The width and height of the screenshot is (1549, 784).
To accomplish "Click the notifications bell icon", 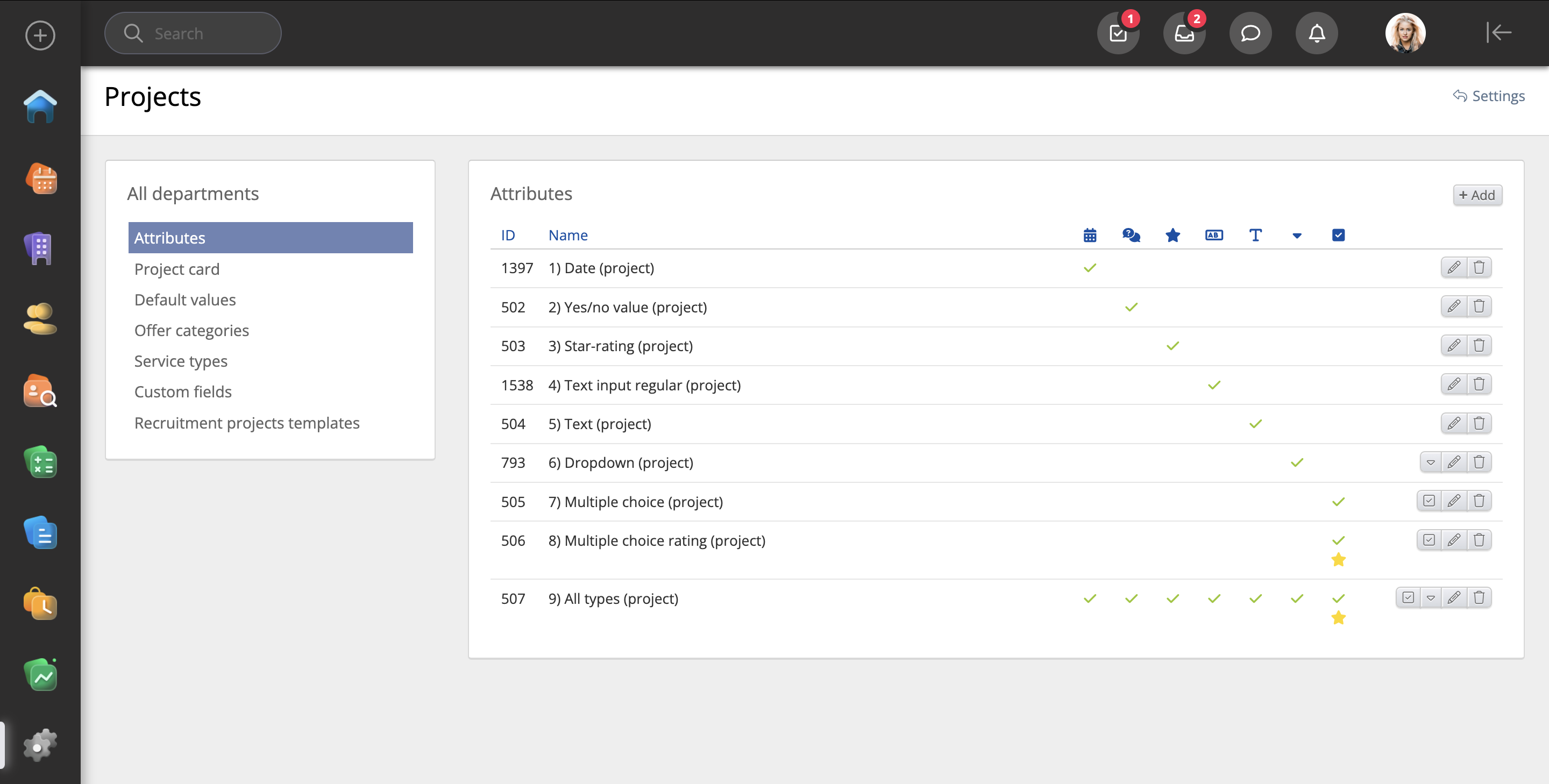I will (1316, 33).
